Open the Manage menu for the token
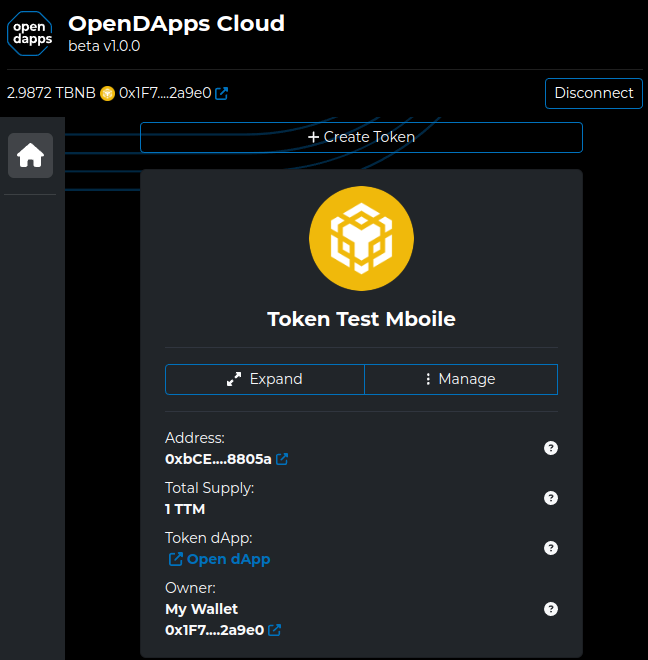The height and width of the screenshot is (660, 648). (x=461, y=379)
